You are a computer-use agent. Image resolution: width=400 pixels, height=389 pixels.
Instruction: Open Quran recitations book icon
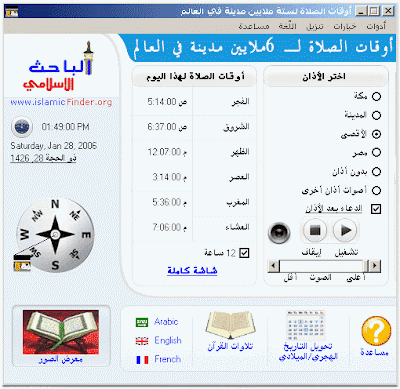(x=230, y=324)
